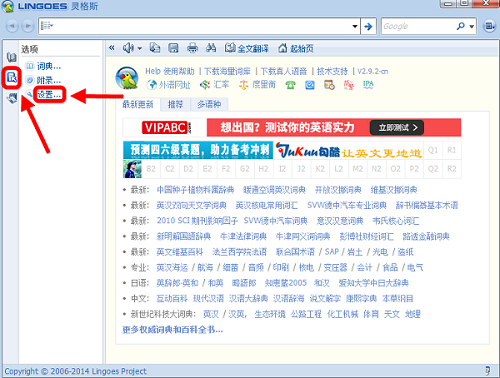Click the copy icon in toolbar
Viewport: 500px width, 378px height.
click(154, 48)
